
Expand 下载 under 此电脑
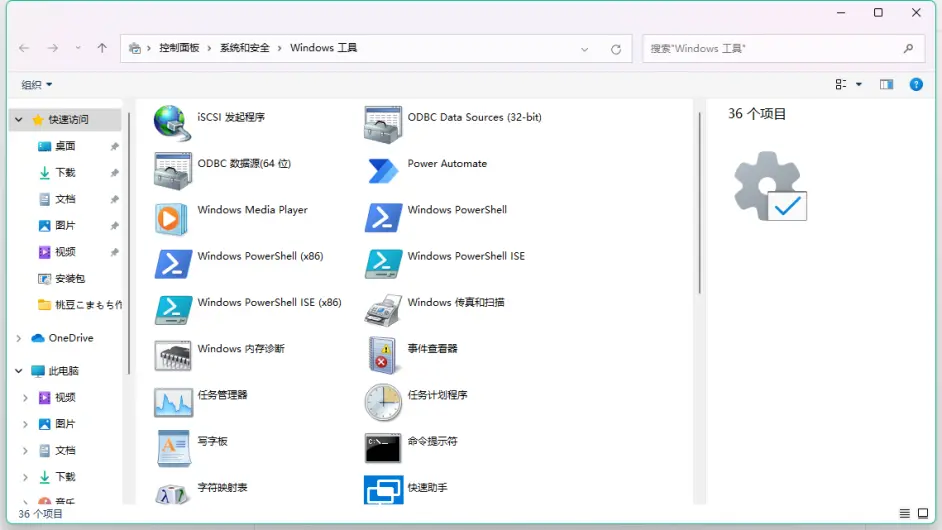pyautogui.click(x=25, y=477)
